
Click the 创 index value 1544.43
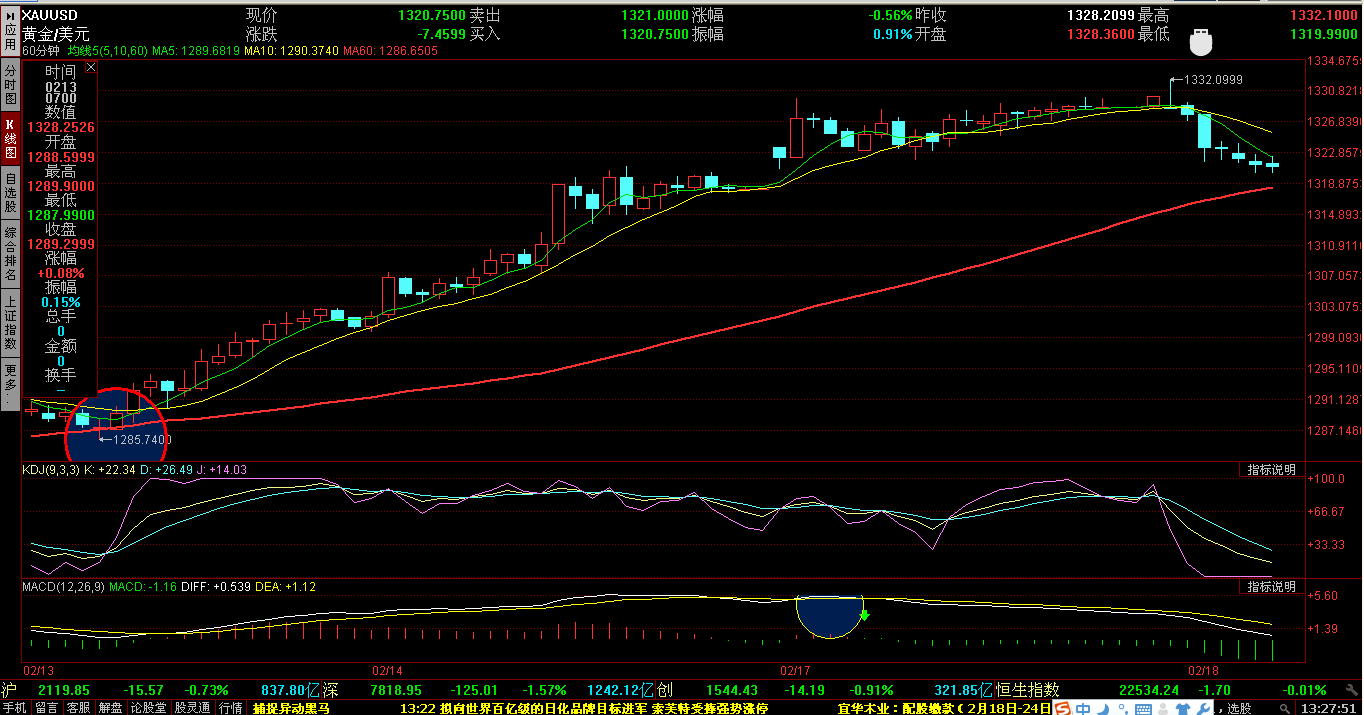tap(733, 690)
